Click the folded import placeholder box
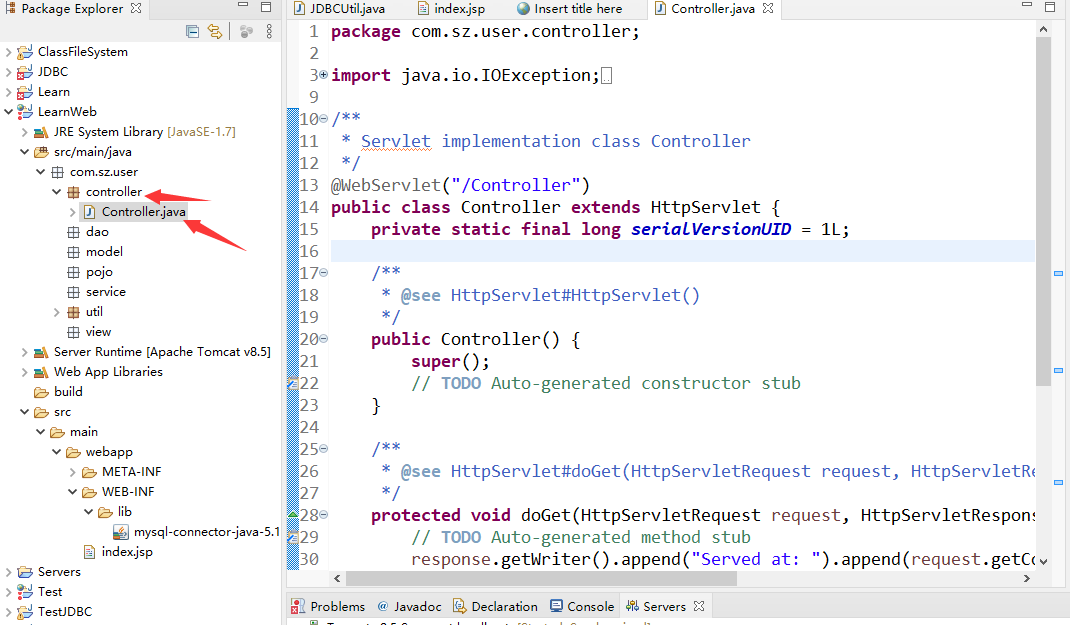This screenshot has height=625, width=1070. pos(607,76)
